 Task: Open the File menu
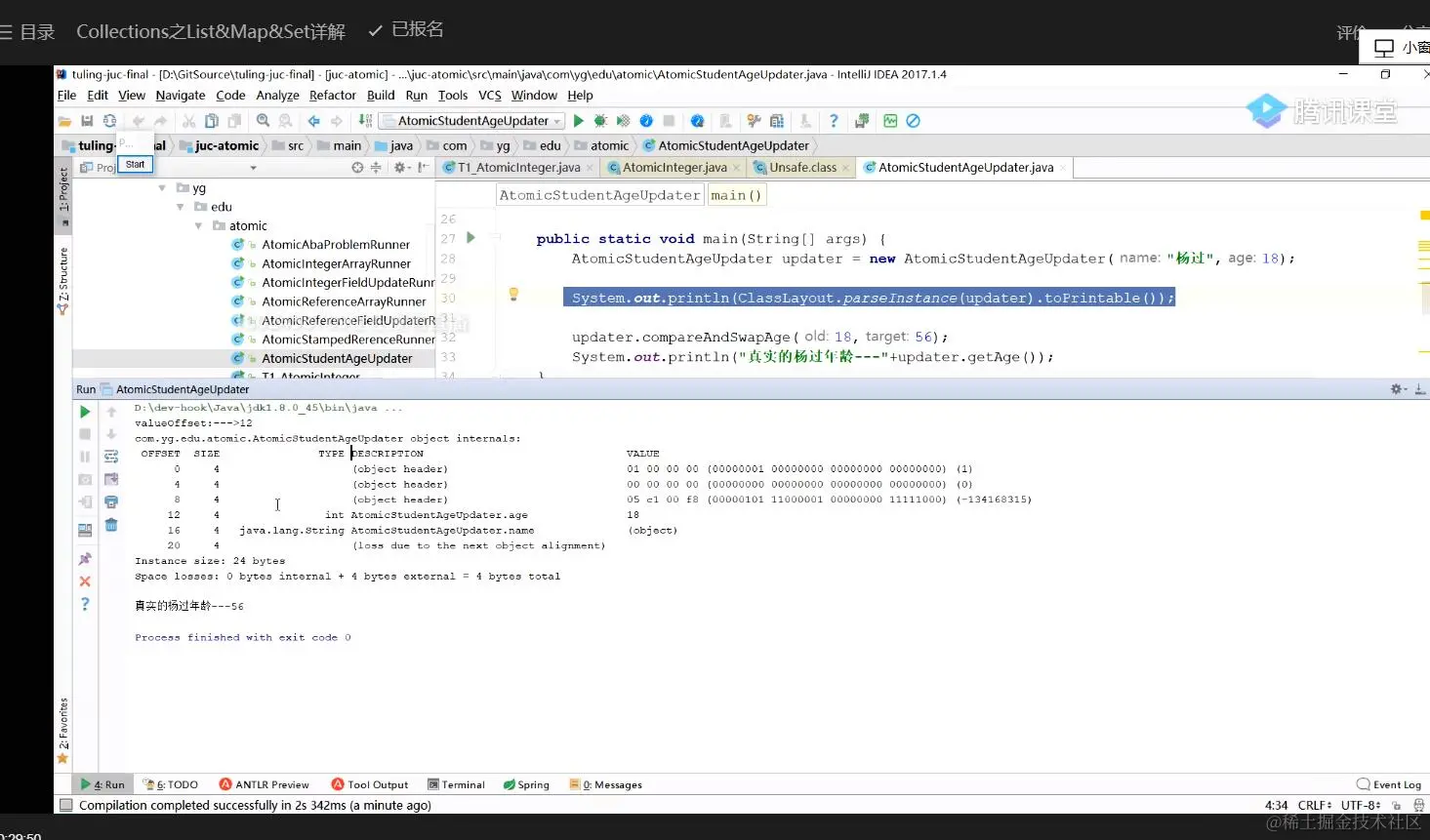click(66, 96)
